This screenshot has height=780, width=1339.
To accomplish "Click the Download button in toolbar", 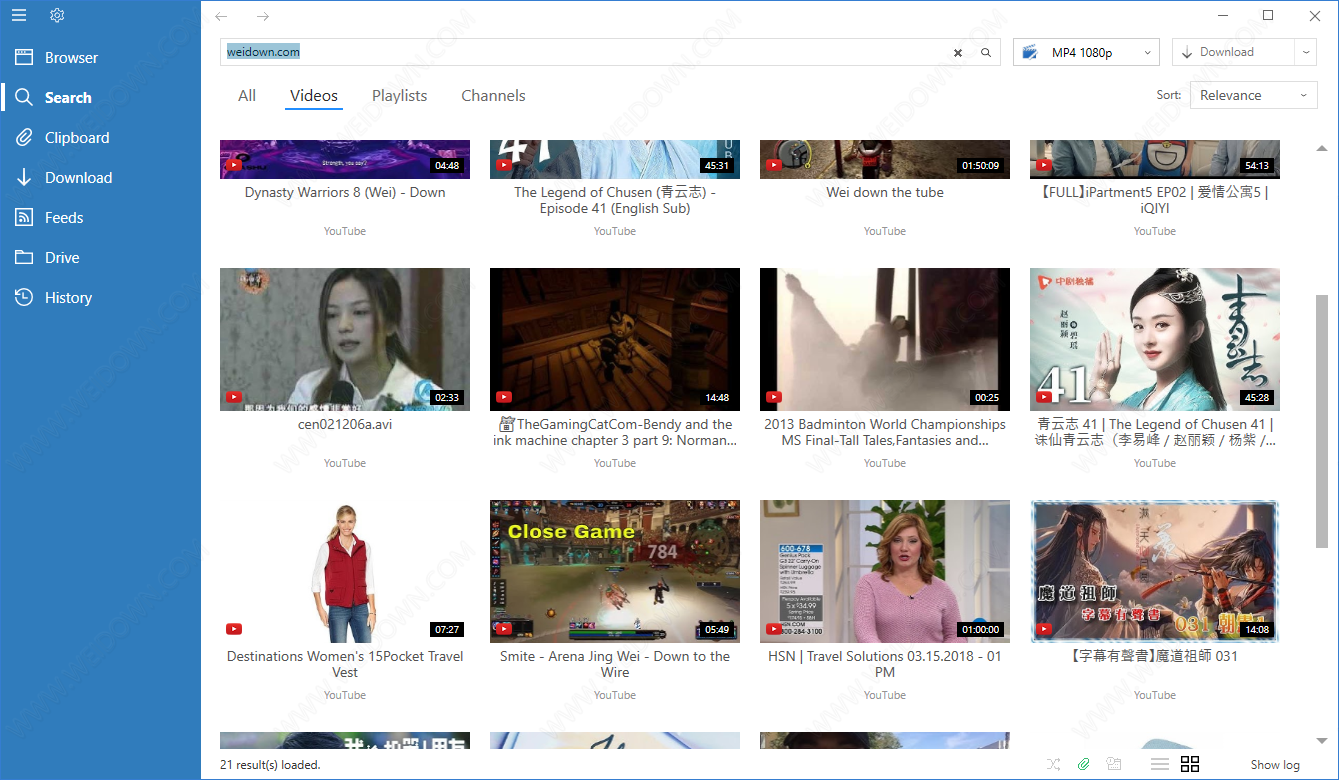I will (1233, 52).
